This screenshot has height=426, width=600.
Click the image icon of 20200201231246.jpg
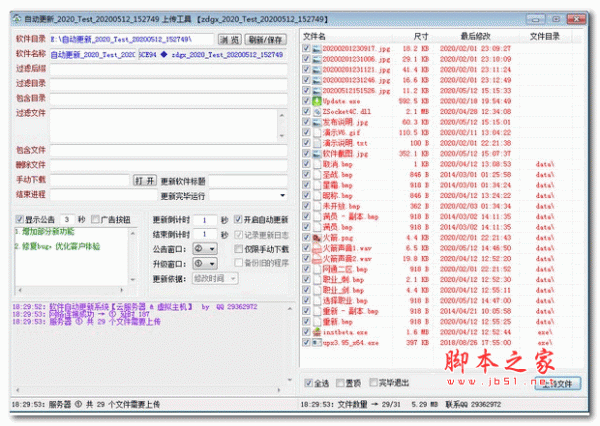click(316, 80)
